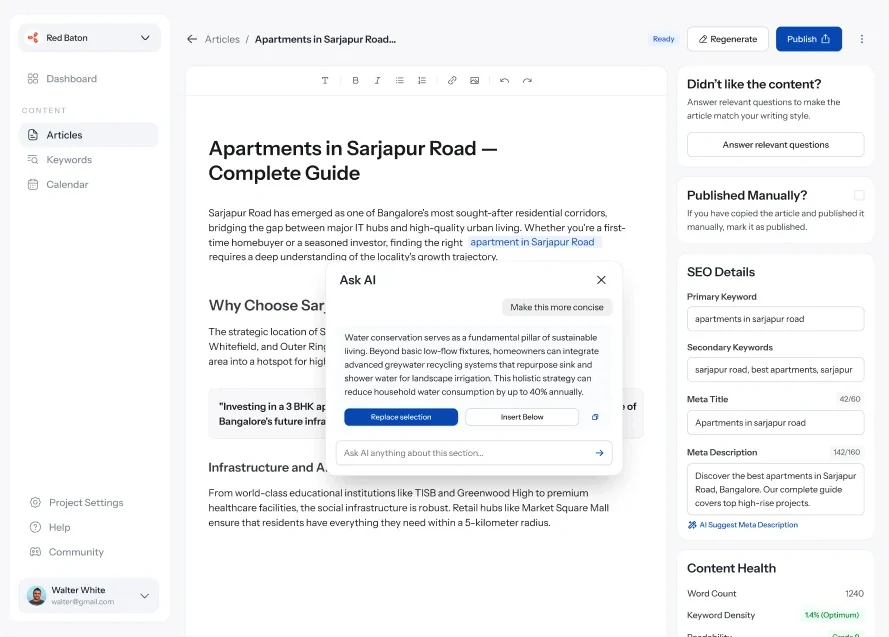Click the Help question mark icon
The image size is (889, 637).
pos(35,527)
